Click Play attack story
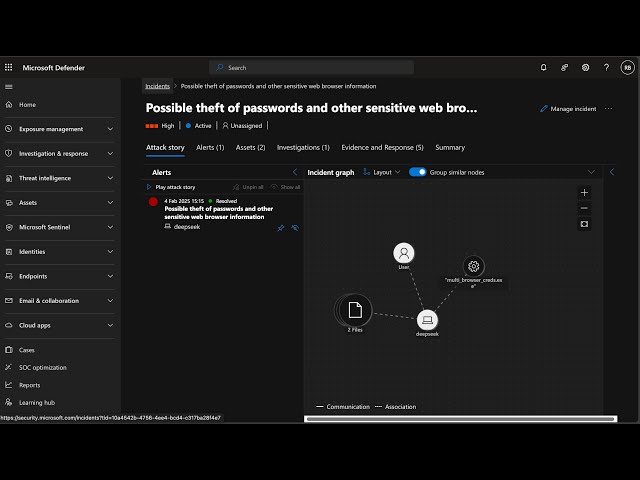Image resolution: width=640 pixels, height=480 pixels. pyautogui.click(x=171, y=187)
